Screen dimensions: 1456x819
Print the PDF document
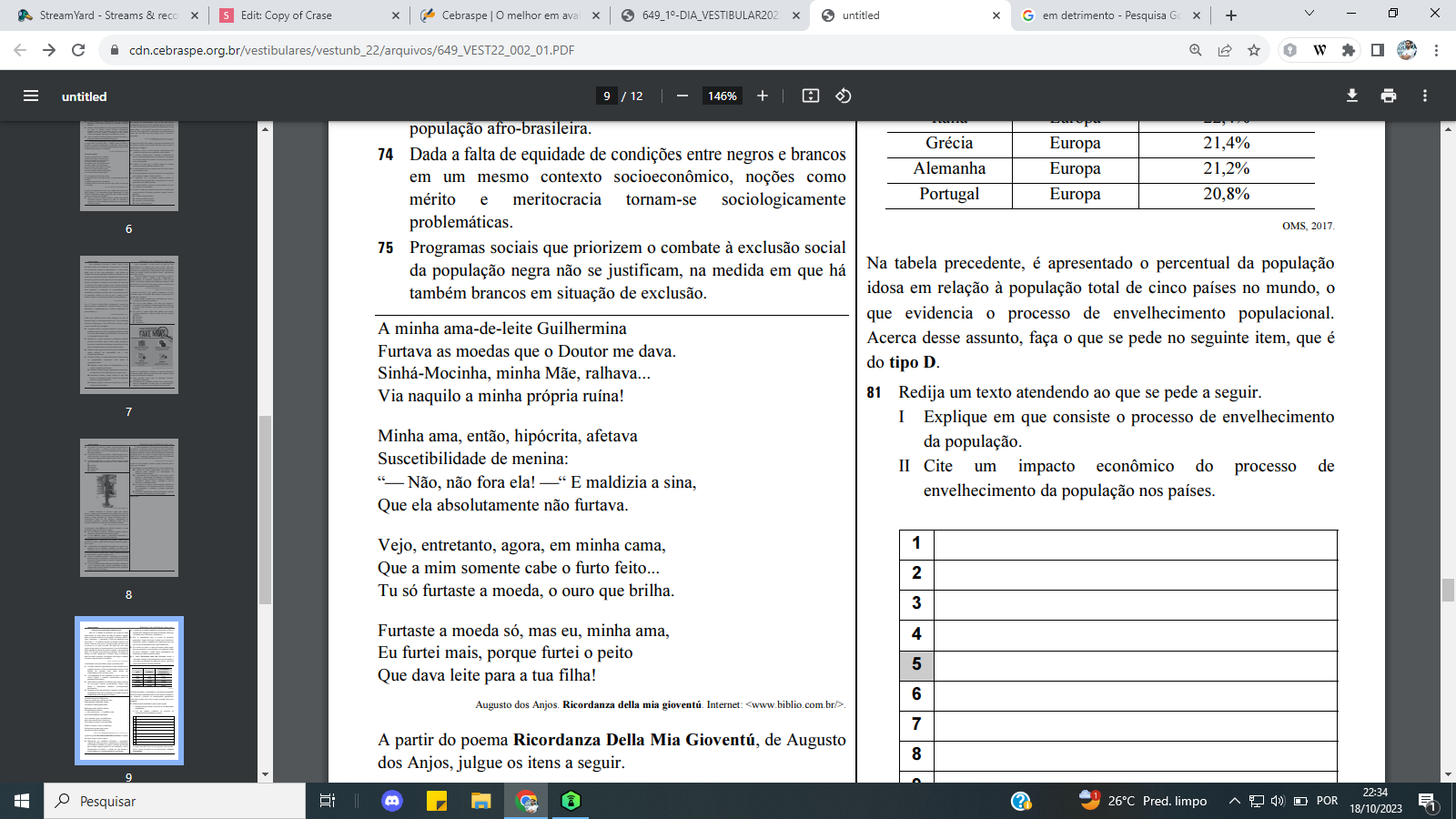tap(1389, 96)
